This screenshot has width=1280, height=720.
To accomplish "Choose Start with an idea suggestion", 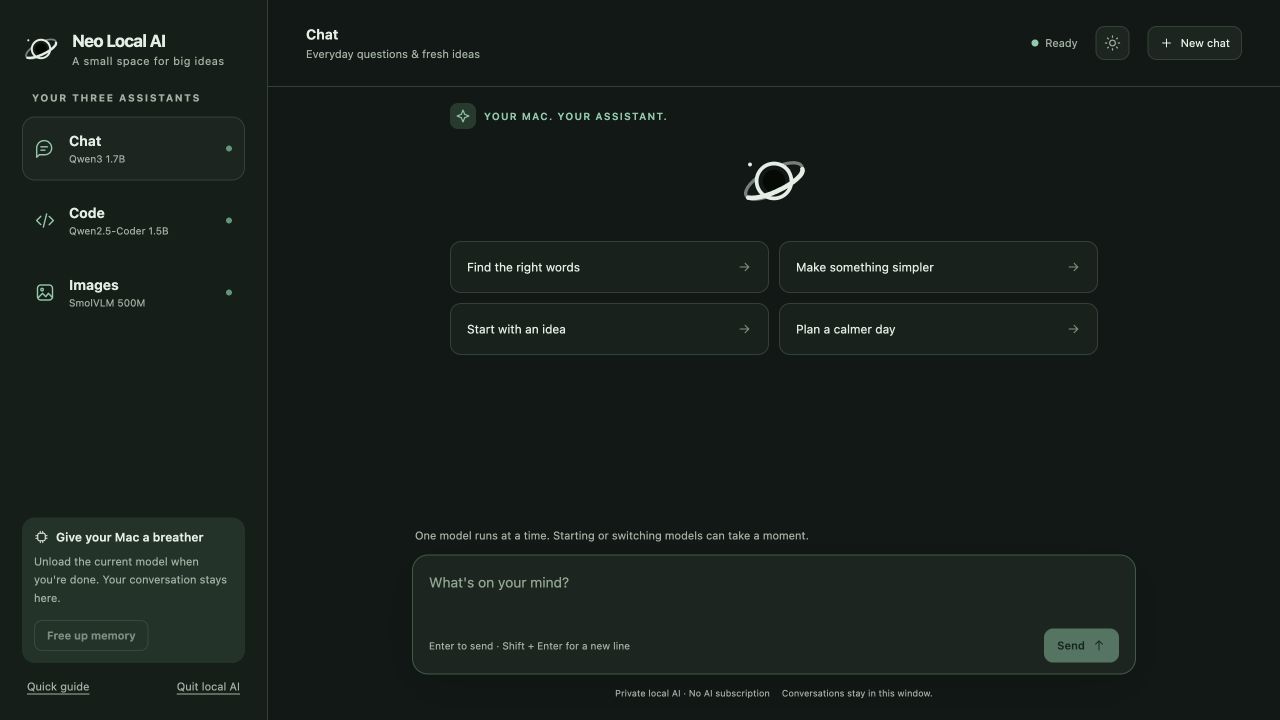I will click(x=609, y=329).
